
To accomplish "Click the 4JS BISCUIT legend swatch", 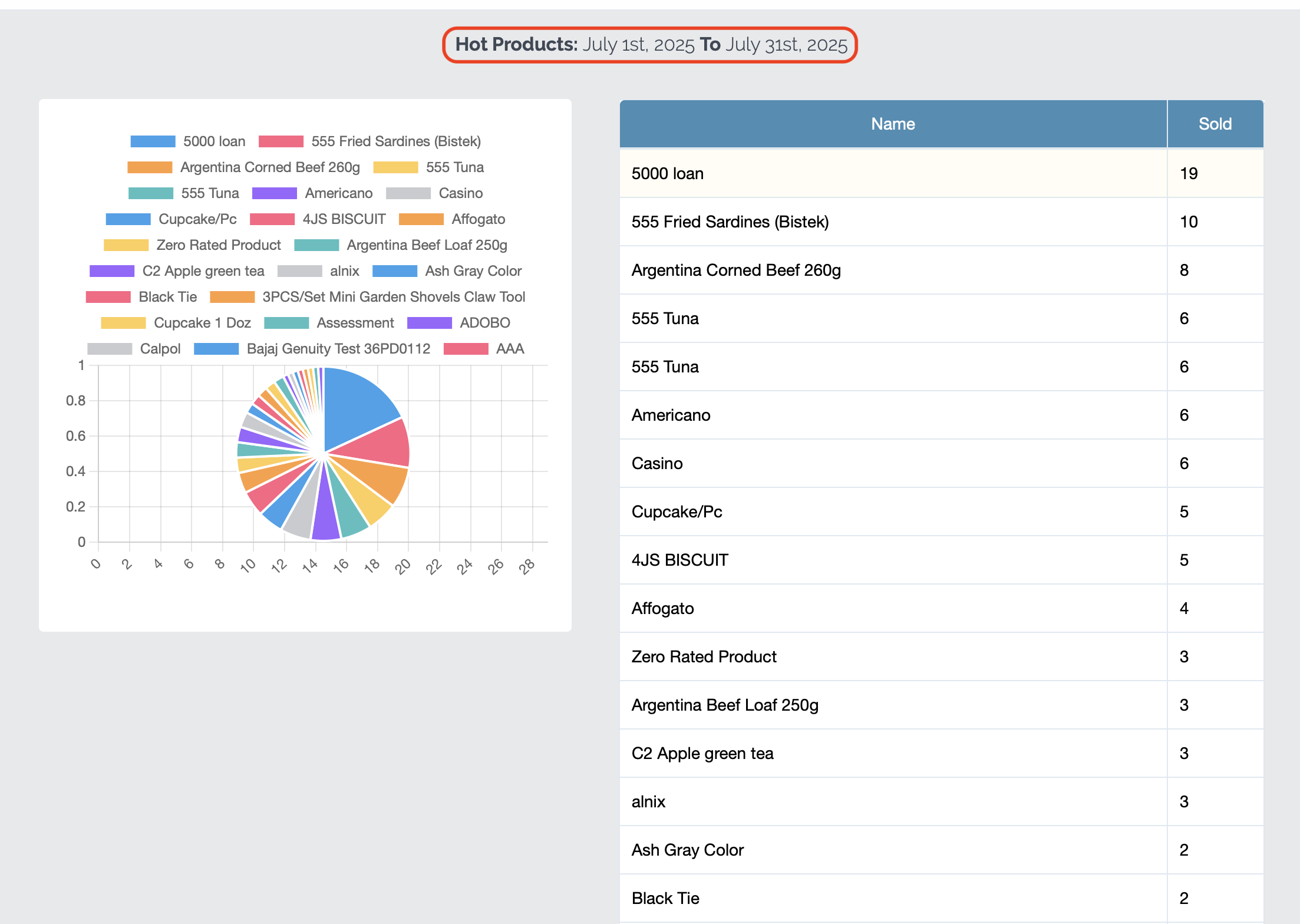I will point(272,219).
